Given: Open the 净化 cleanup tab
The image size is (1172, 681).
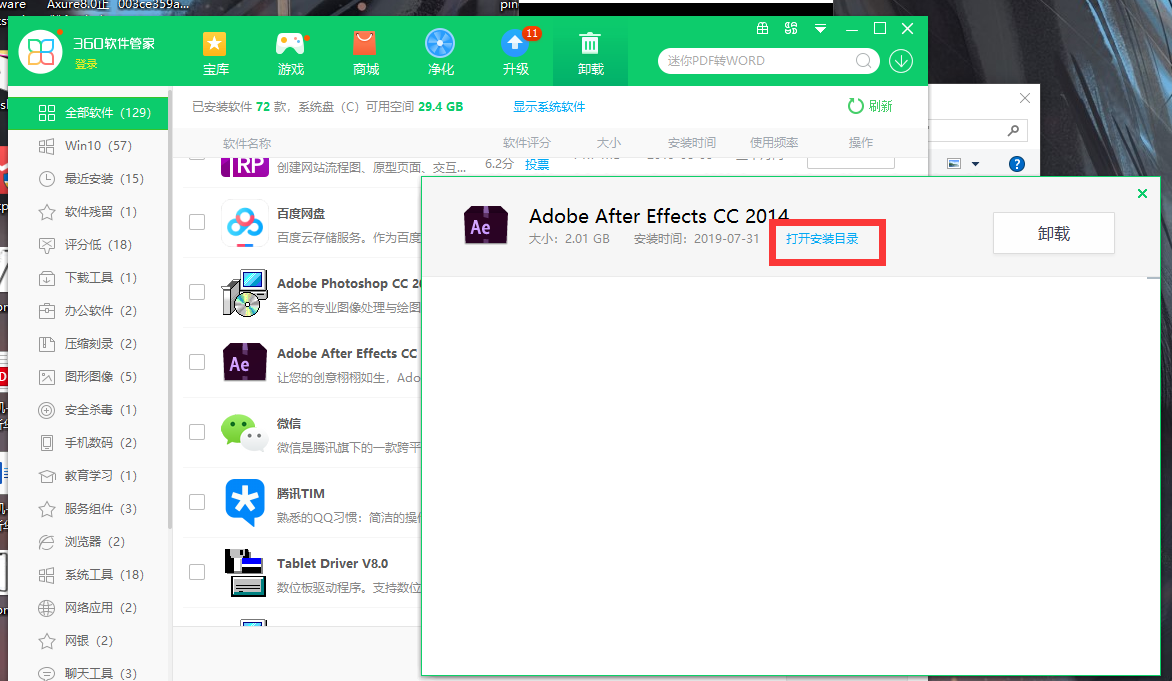Looking at the screenshot, I should [440, 53].
